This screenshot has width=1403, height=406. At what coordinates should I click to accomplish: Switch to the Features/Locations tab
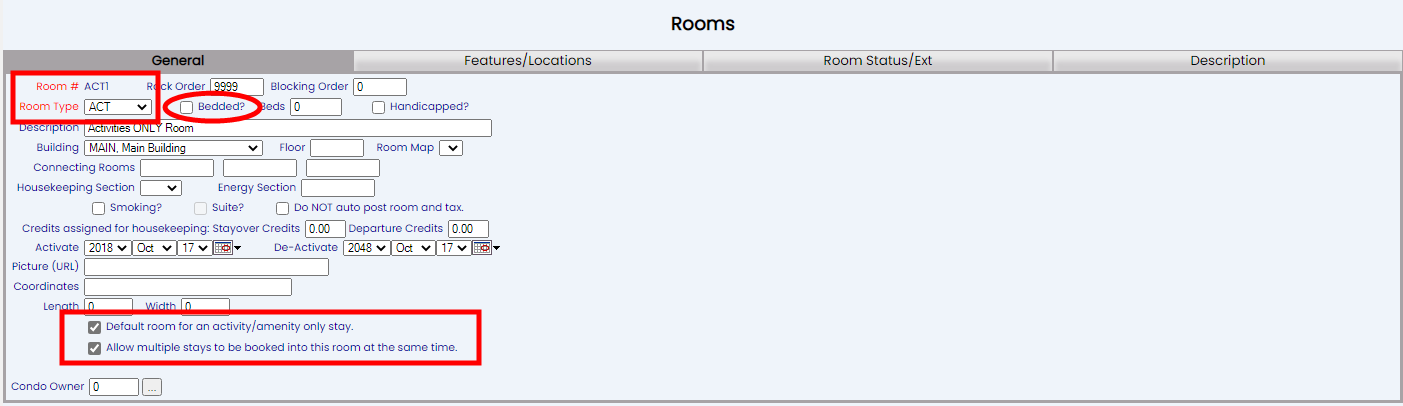point(528,61)
